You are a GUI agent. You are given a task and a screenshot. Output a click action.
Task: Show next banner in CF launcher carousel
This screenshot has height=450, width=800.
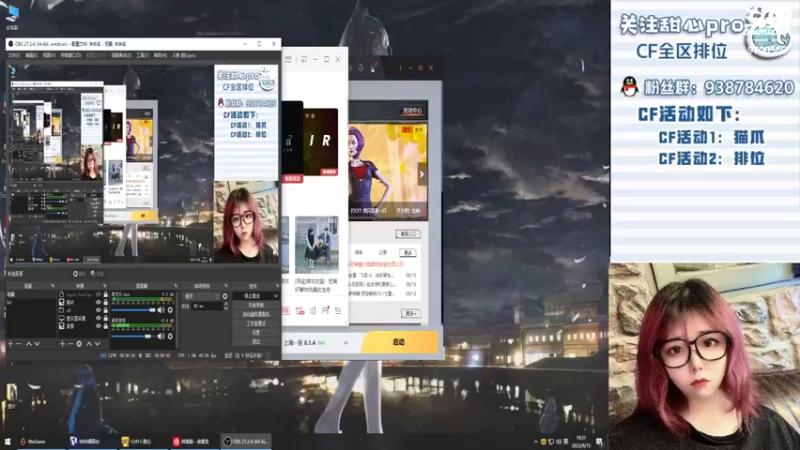pyautogui.click(x=421, y=174)
